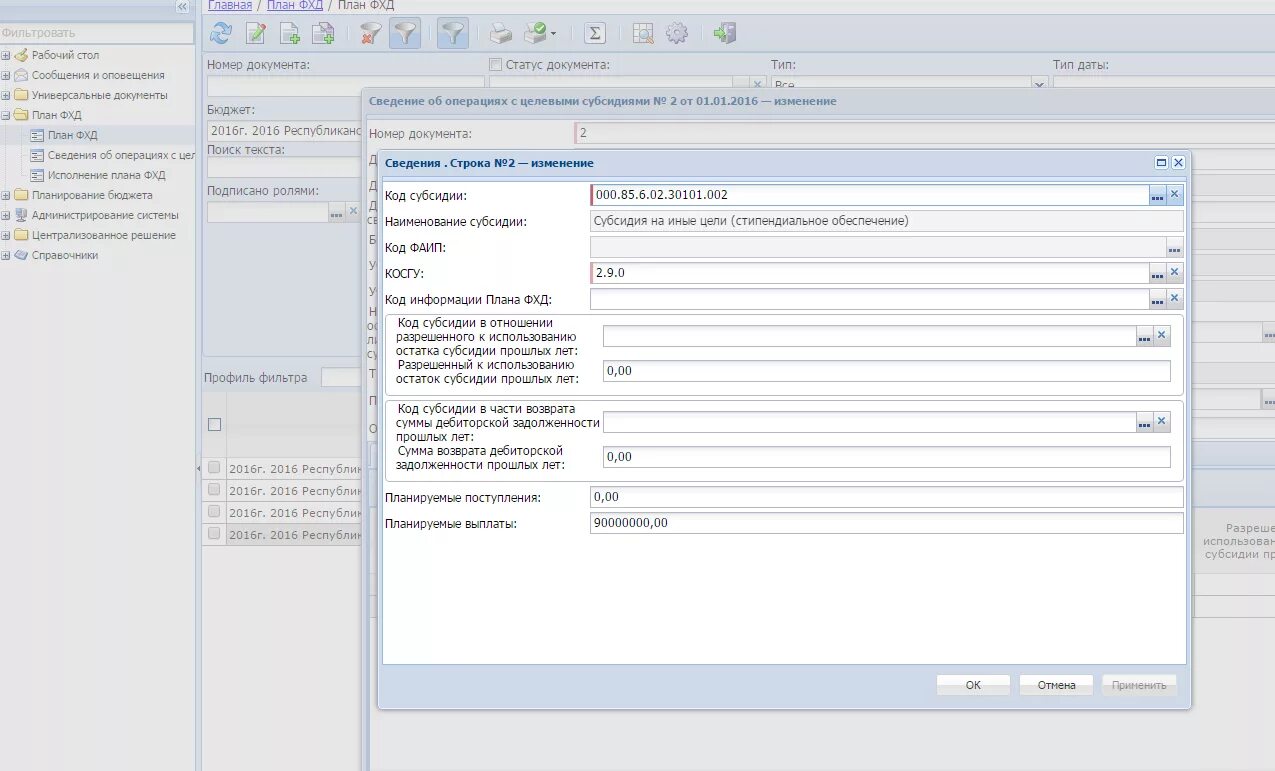1275x771 pixels.
Task: Open lookup ellipsis for Код ФАИП
Action: point(1175,248)
